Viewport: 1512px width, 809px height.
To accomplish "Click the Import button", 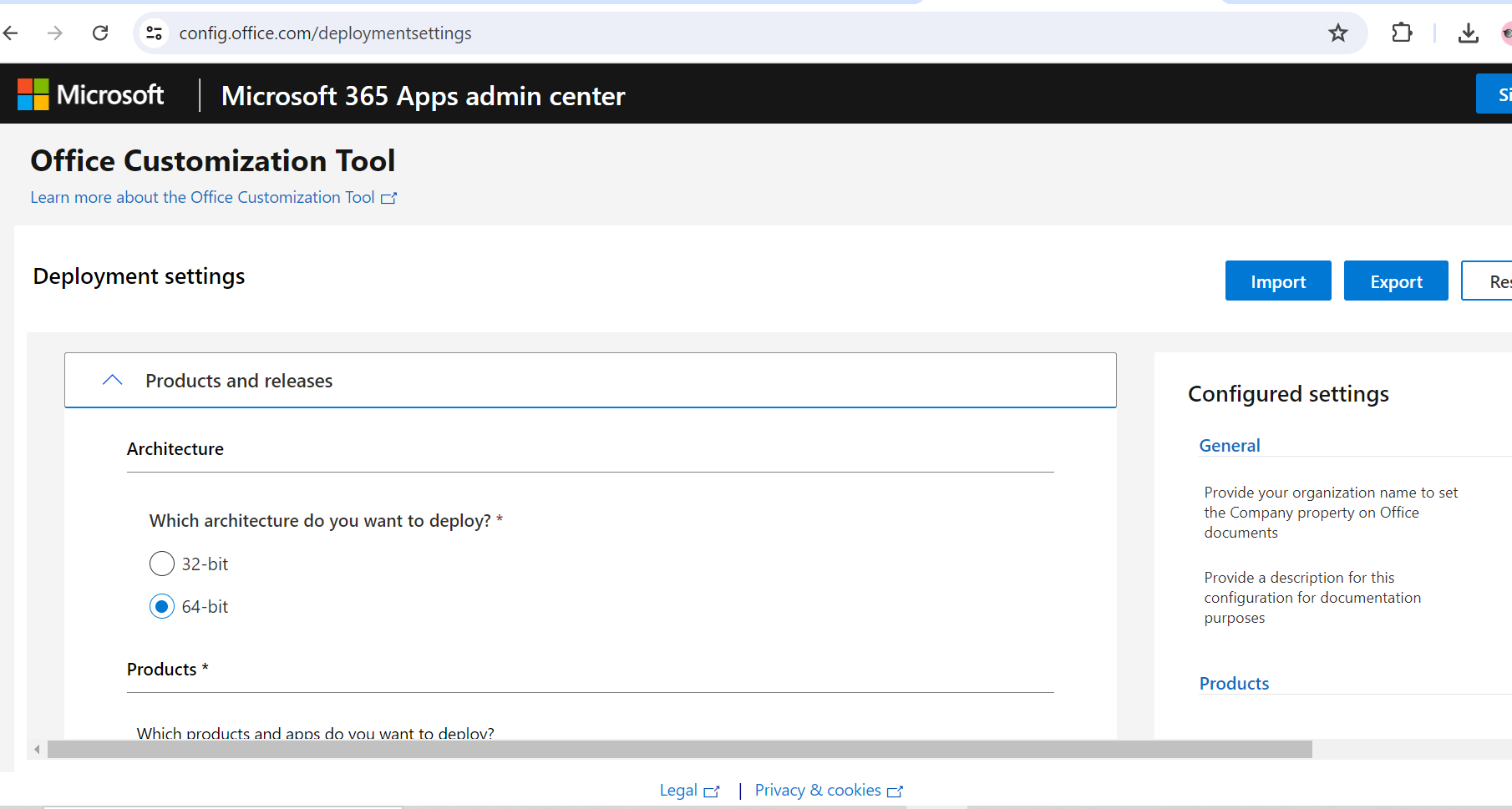I will (x=1277, y=281).
